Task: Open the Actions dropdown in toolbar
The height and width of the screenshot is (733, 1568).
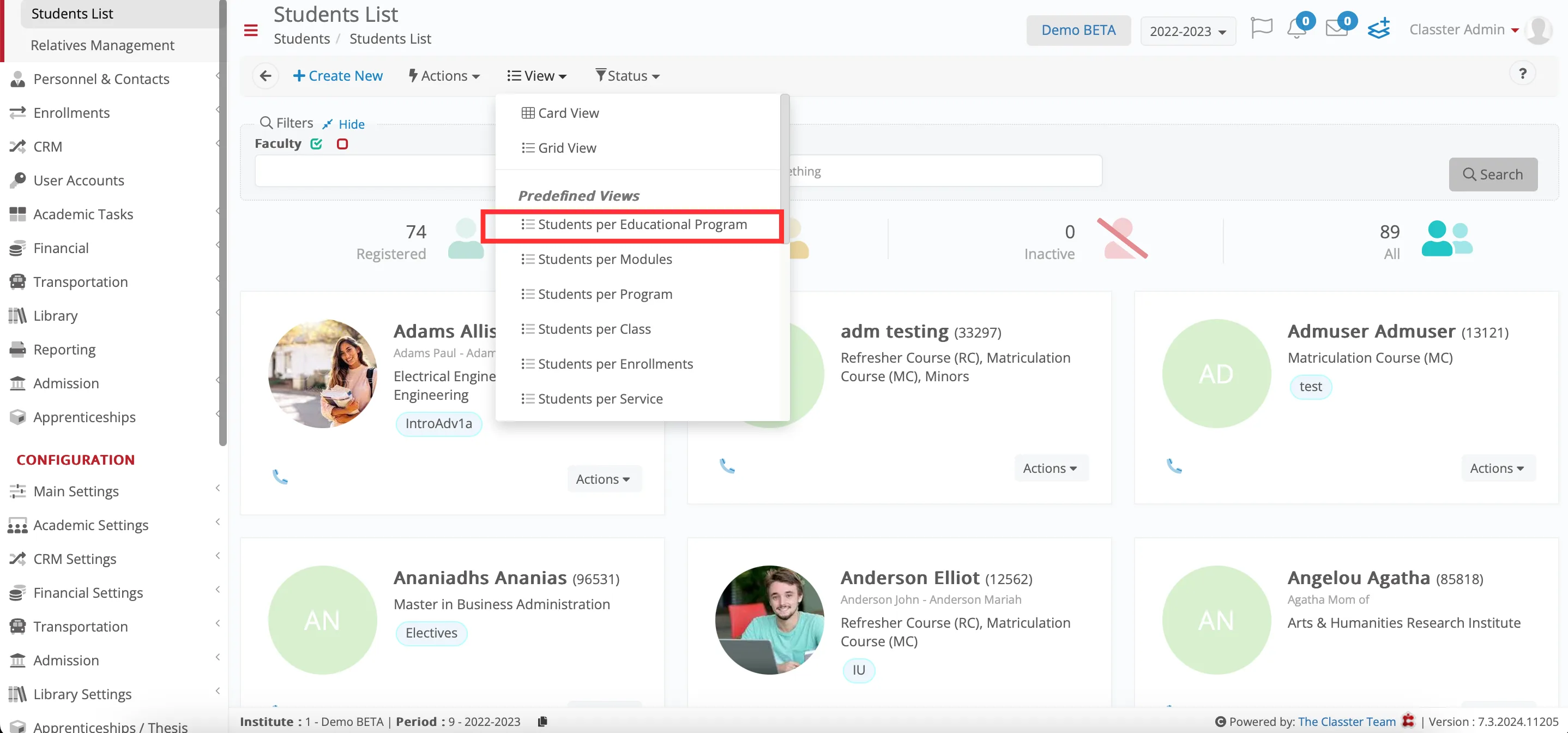Action: pos(444,75)
